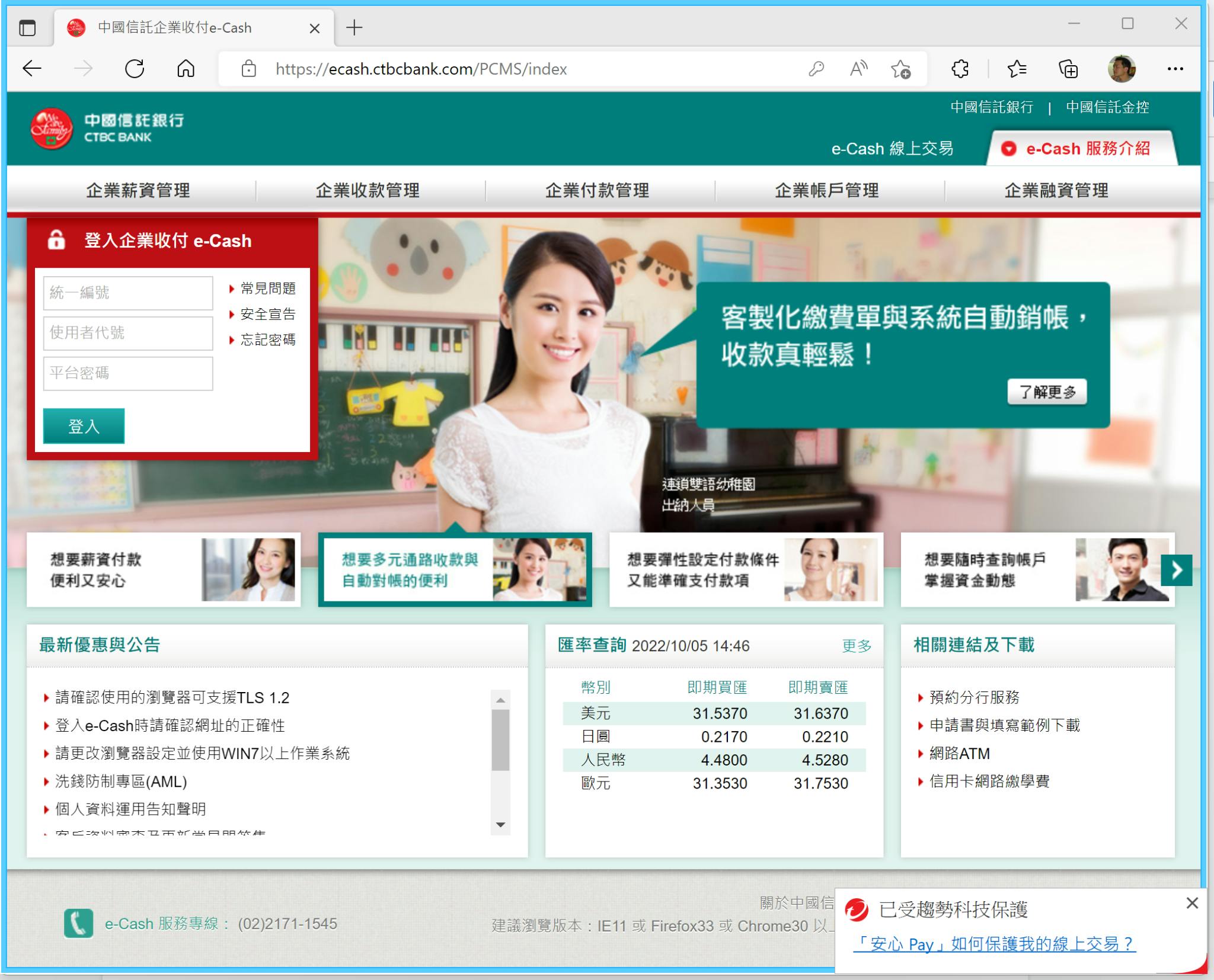Viewport: 1214px width, 980px height.
Task: Click the 統一編號 input field
Action: [x=127, y=293]
